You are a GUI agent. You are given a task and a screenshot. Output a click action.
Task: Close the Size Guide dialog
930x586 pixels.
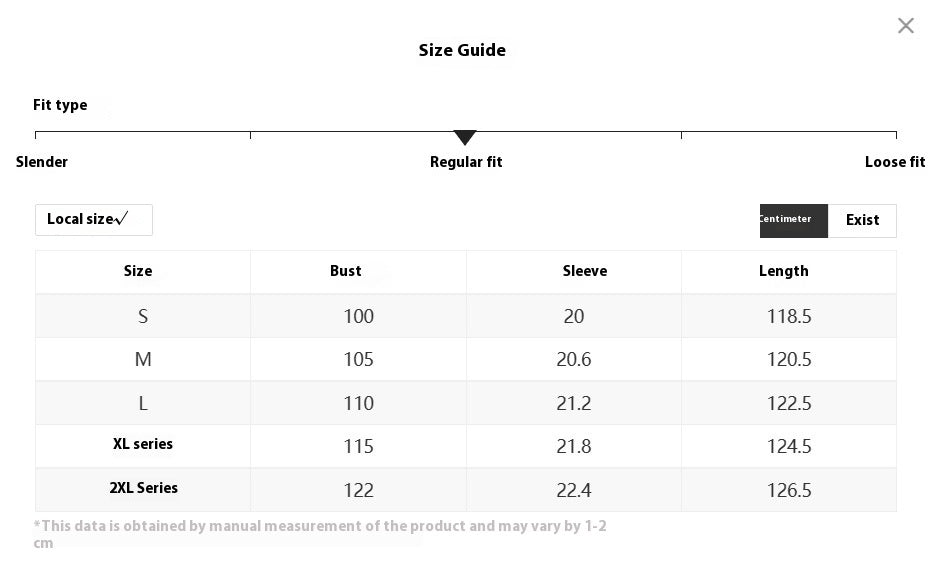click(905, 26)
